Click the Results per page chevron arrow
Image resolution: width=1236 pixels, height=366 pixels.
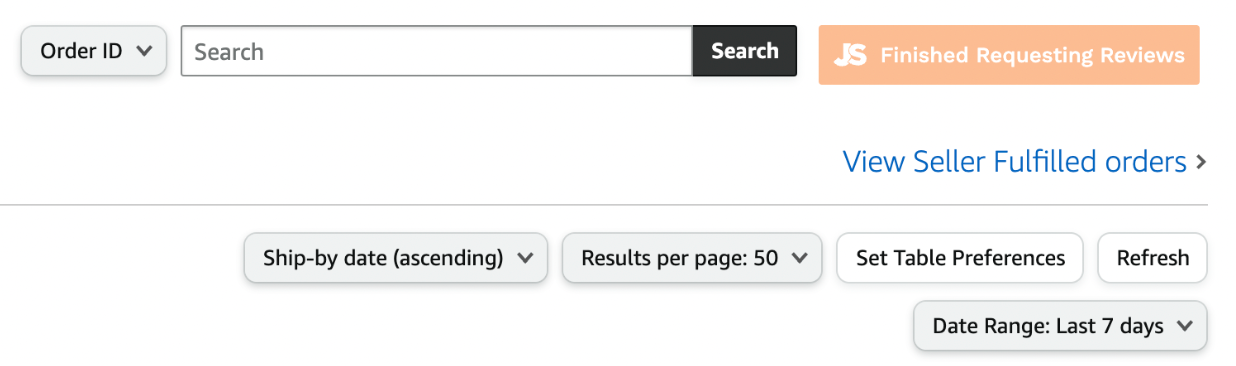coord(799,258)
